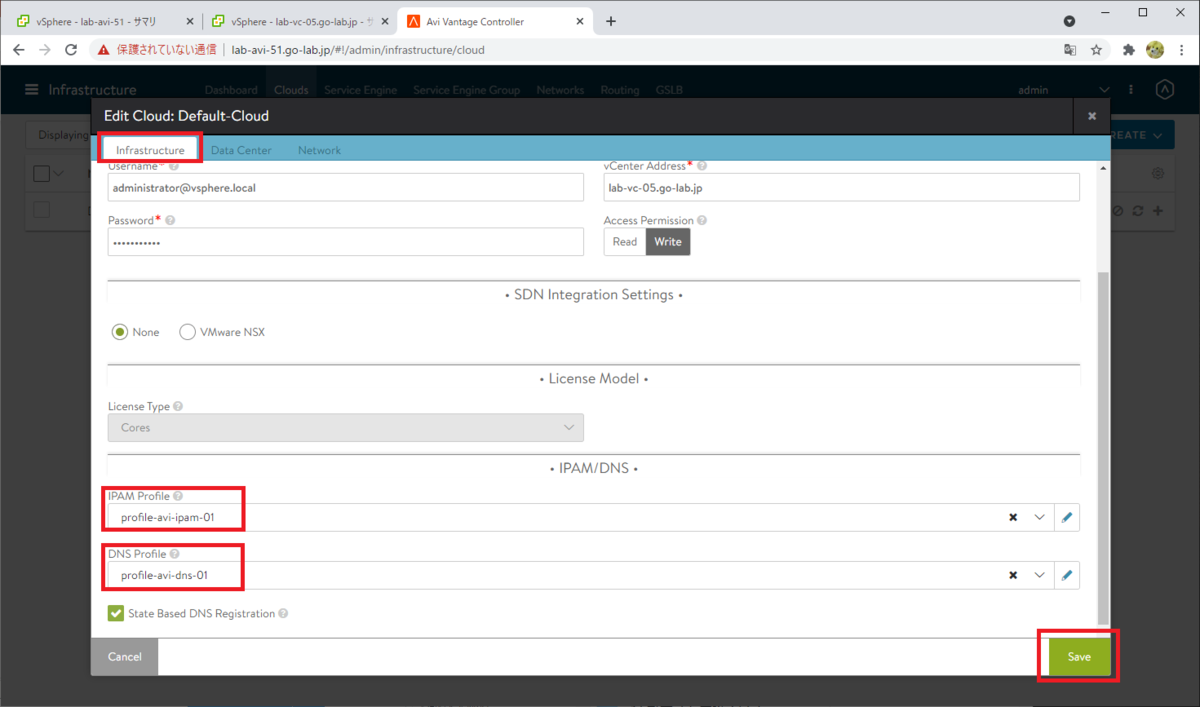1200x707 pixels.
Task: Click the refresh icon in cloud row
Action: point(1138,211)
